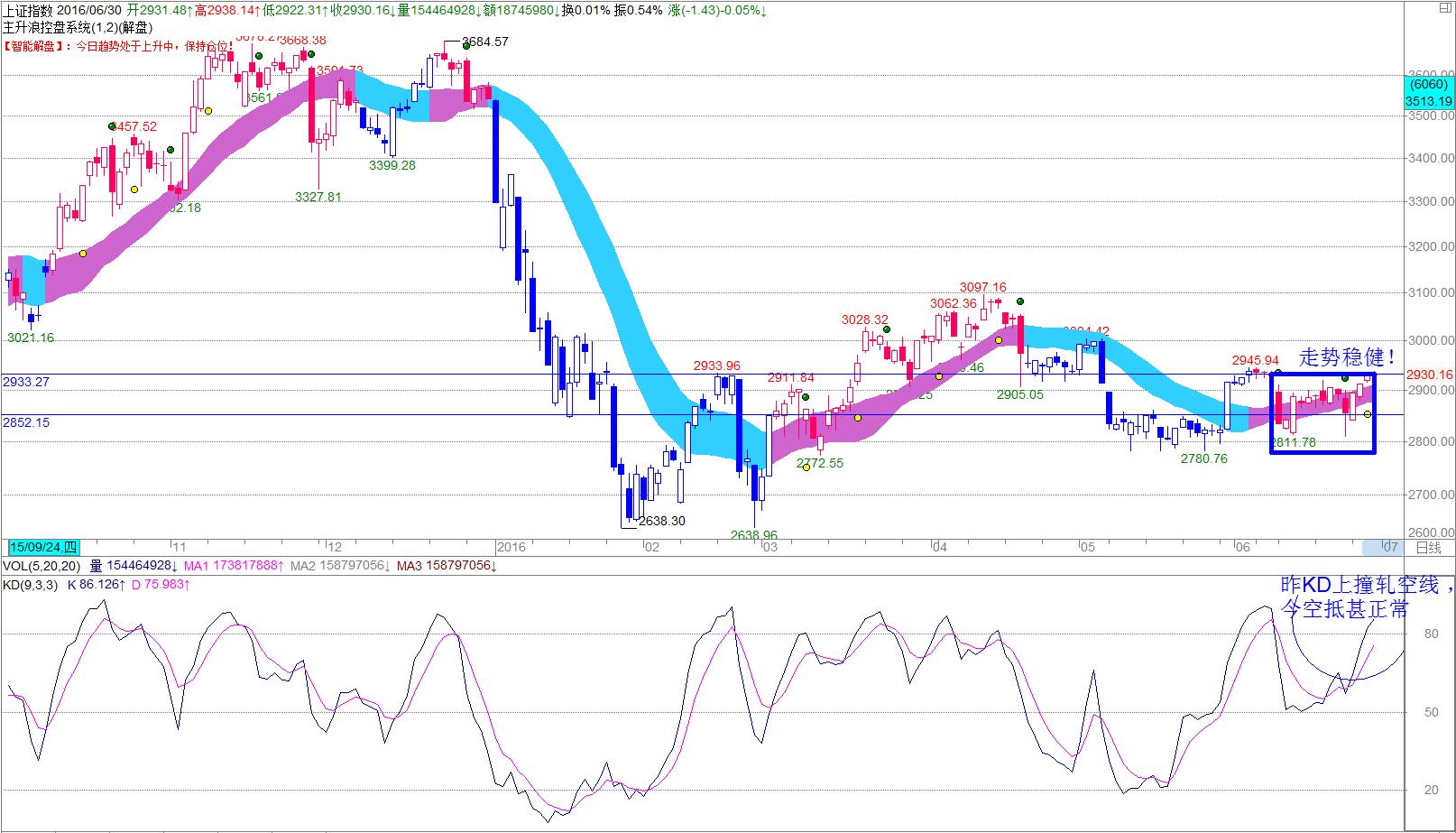Viewport: 1456px width, 833px height.
Task: Select the VOL(5,20,20) indicator label
Action: point(41,566)
